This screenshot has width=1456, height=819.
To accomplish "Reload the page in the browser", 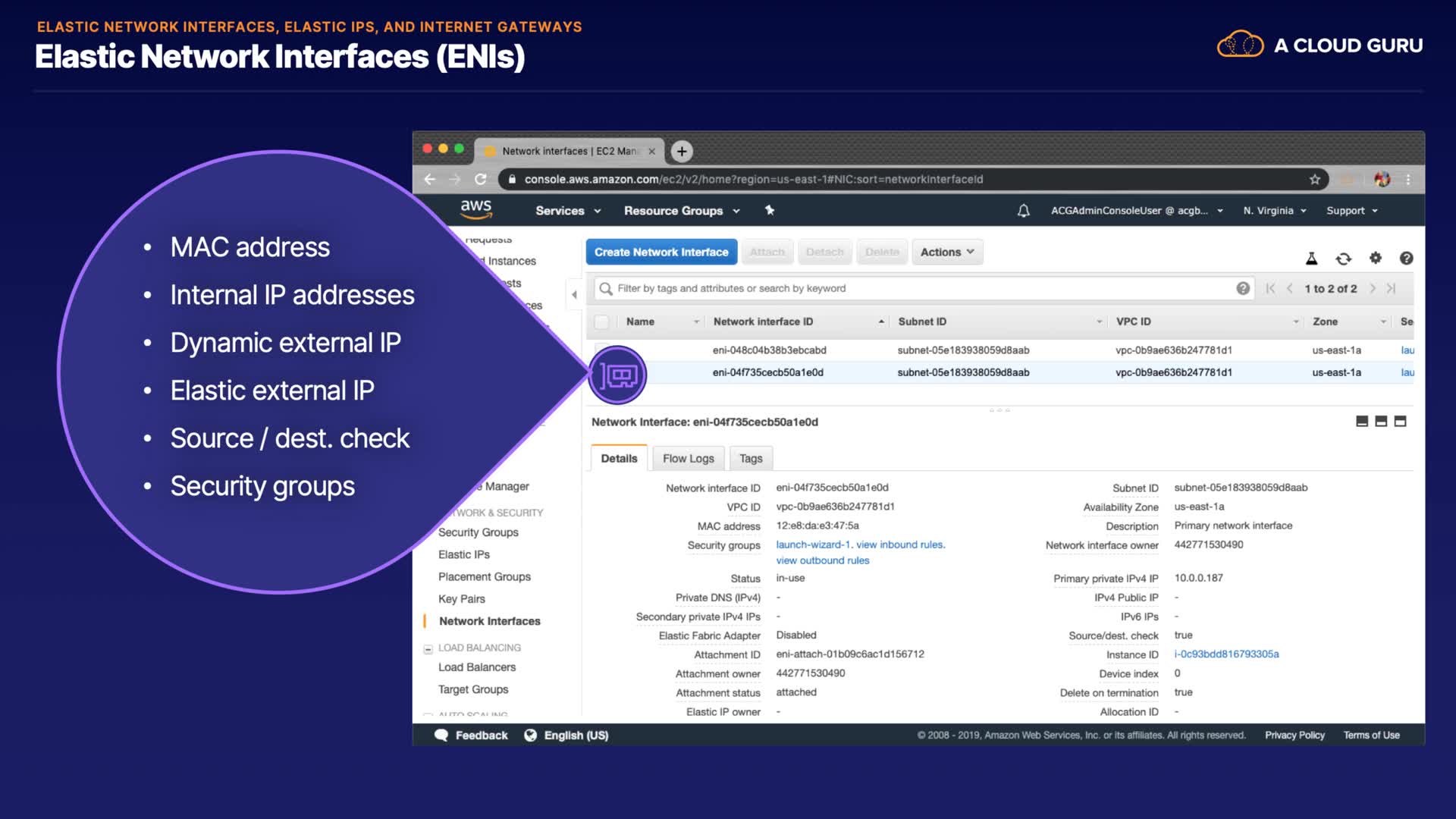I will point(480,180).
